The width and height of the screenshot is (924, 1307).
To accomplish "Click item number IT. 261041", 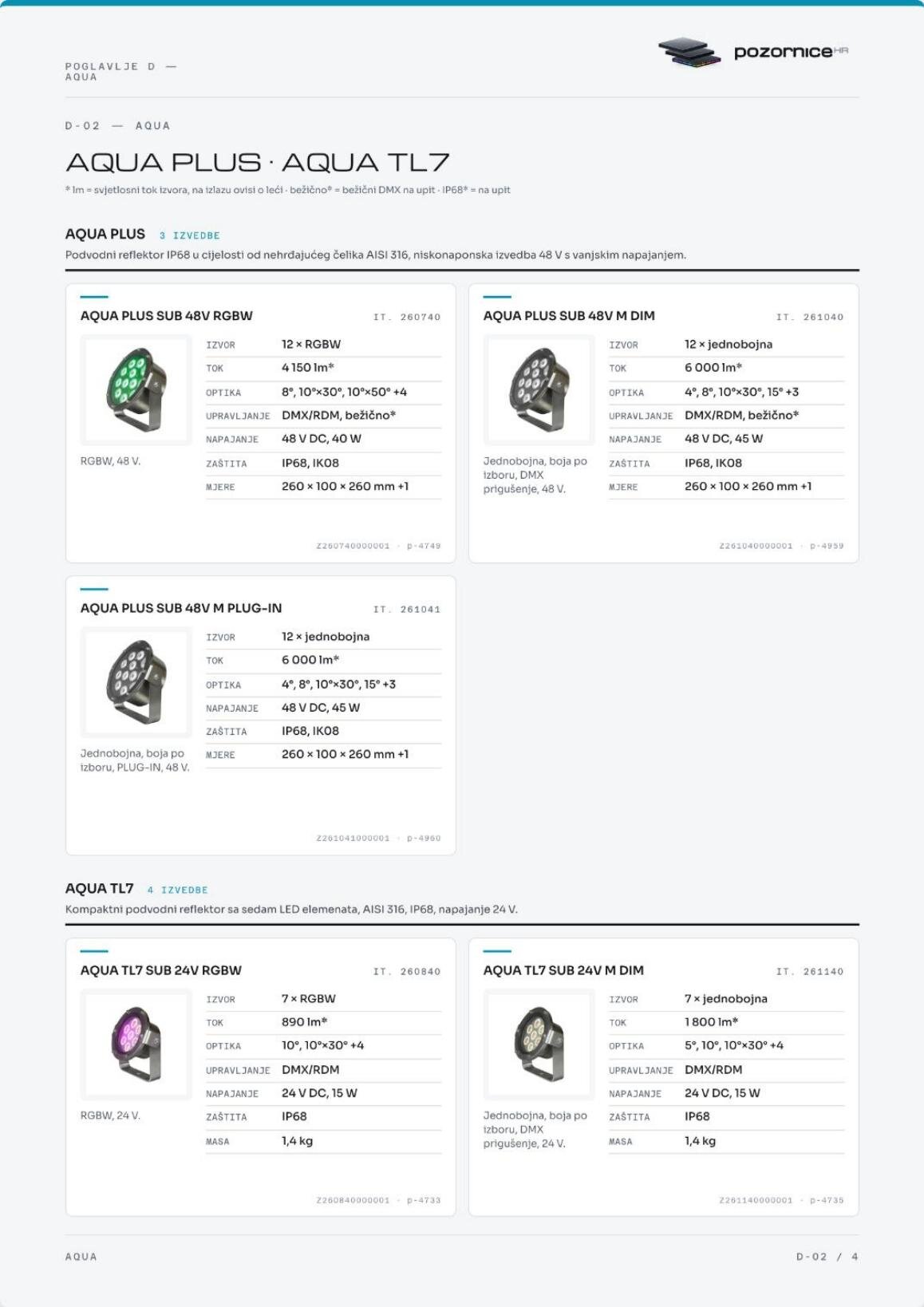I will (407, 610).
